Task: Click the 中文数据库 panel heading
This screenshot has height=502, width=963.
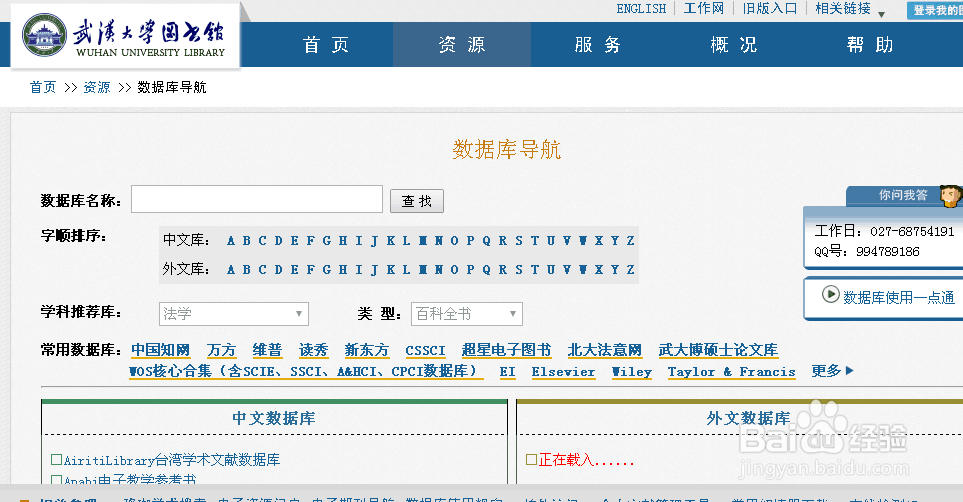Action: (x=274, y=418)
